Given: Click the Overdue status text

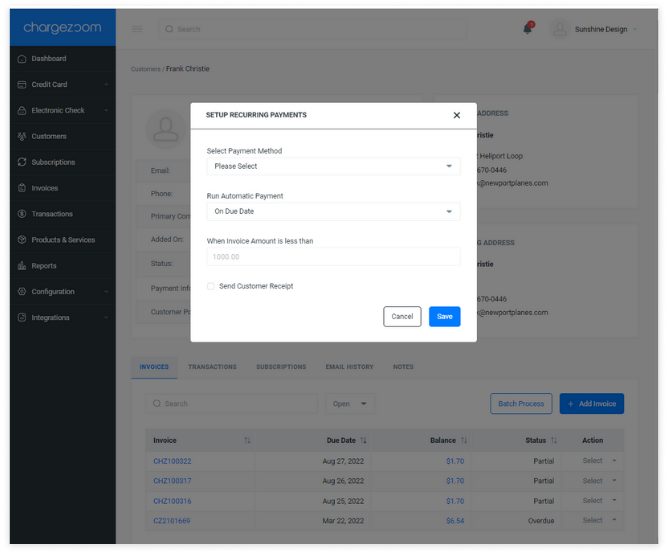Looking at the screenshot, I should point(541,521).
